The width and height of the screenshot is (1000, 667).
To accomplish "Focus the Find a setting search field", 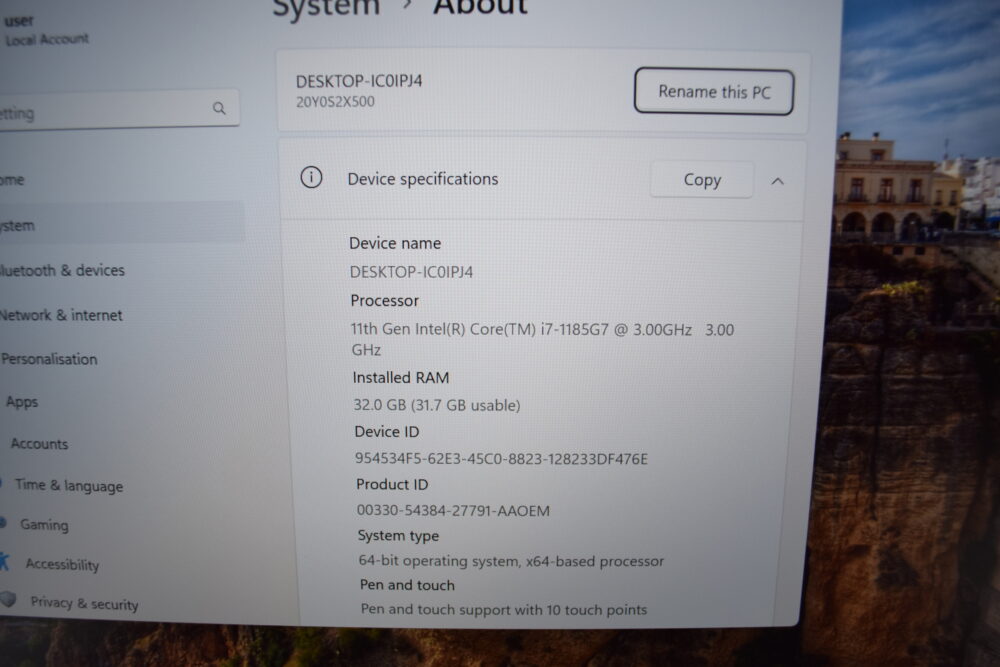I will point(118,110).
